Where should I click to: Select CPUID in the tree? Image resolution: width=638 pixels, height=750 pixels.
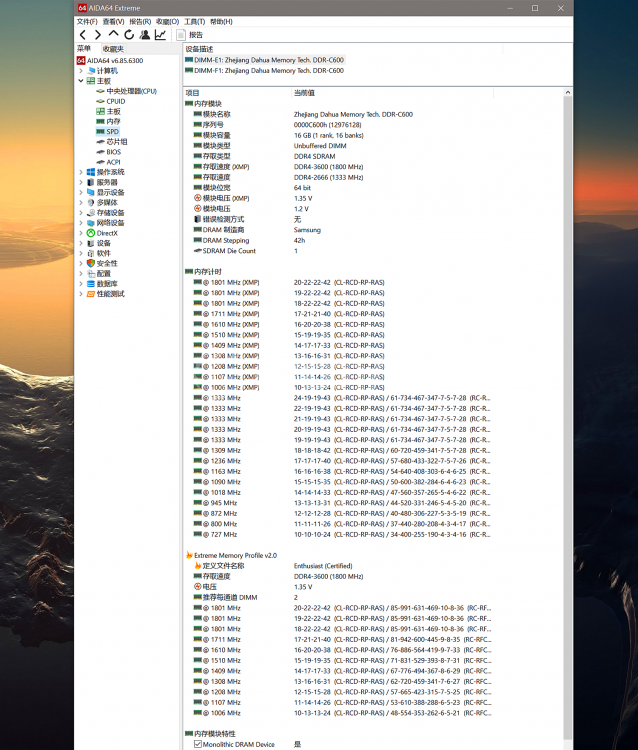pos(116,101)
